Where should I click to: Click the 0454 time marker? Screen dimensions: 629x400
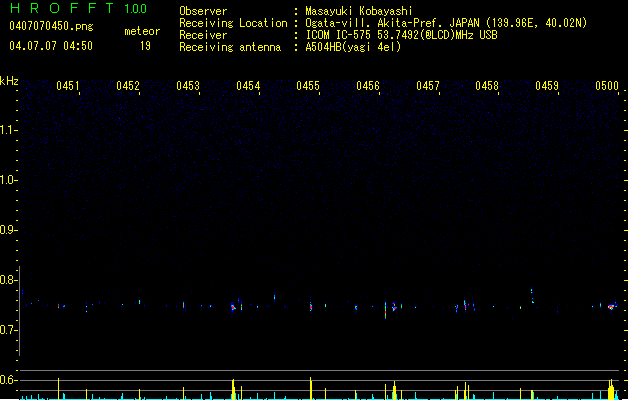point(248,86)
